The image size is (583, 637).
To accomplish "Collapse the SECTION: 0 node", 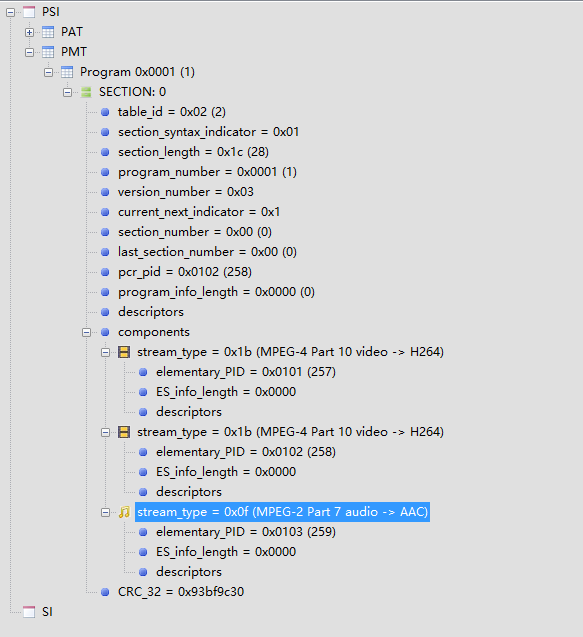I will [67, 93].
